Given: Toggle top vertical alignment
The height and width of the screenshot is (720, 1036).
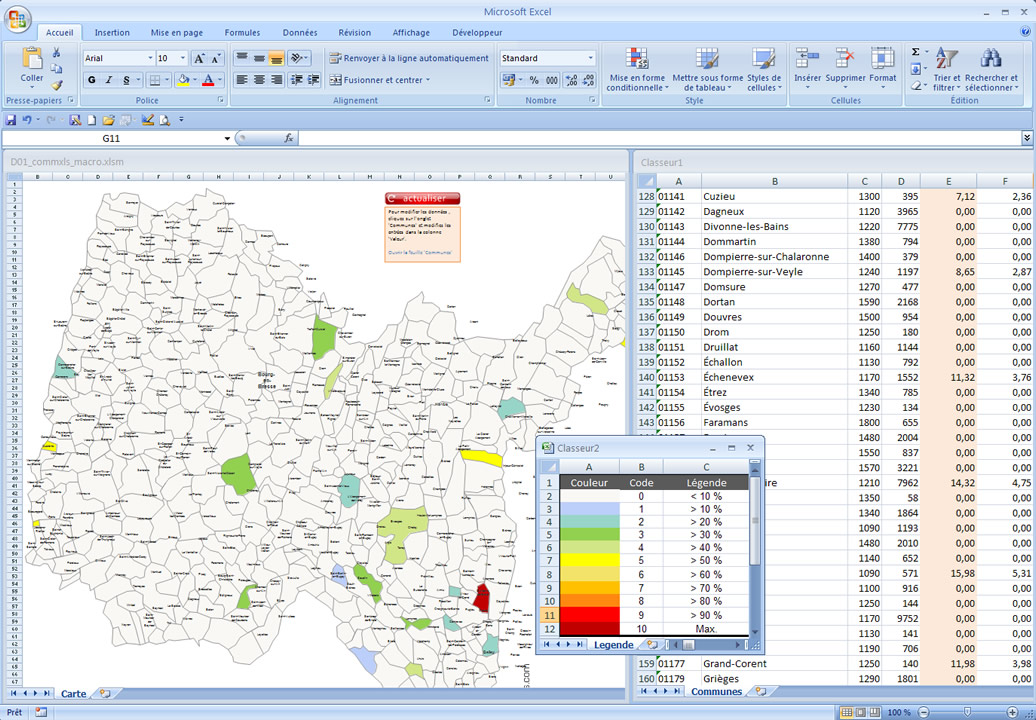Looking at the screenshot, I should pyautogui.click(x=242, y=58).
